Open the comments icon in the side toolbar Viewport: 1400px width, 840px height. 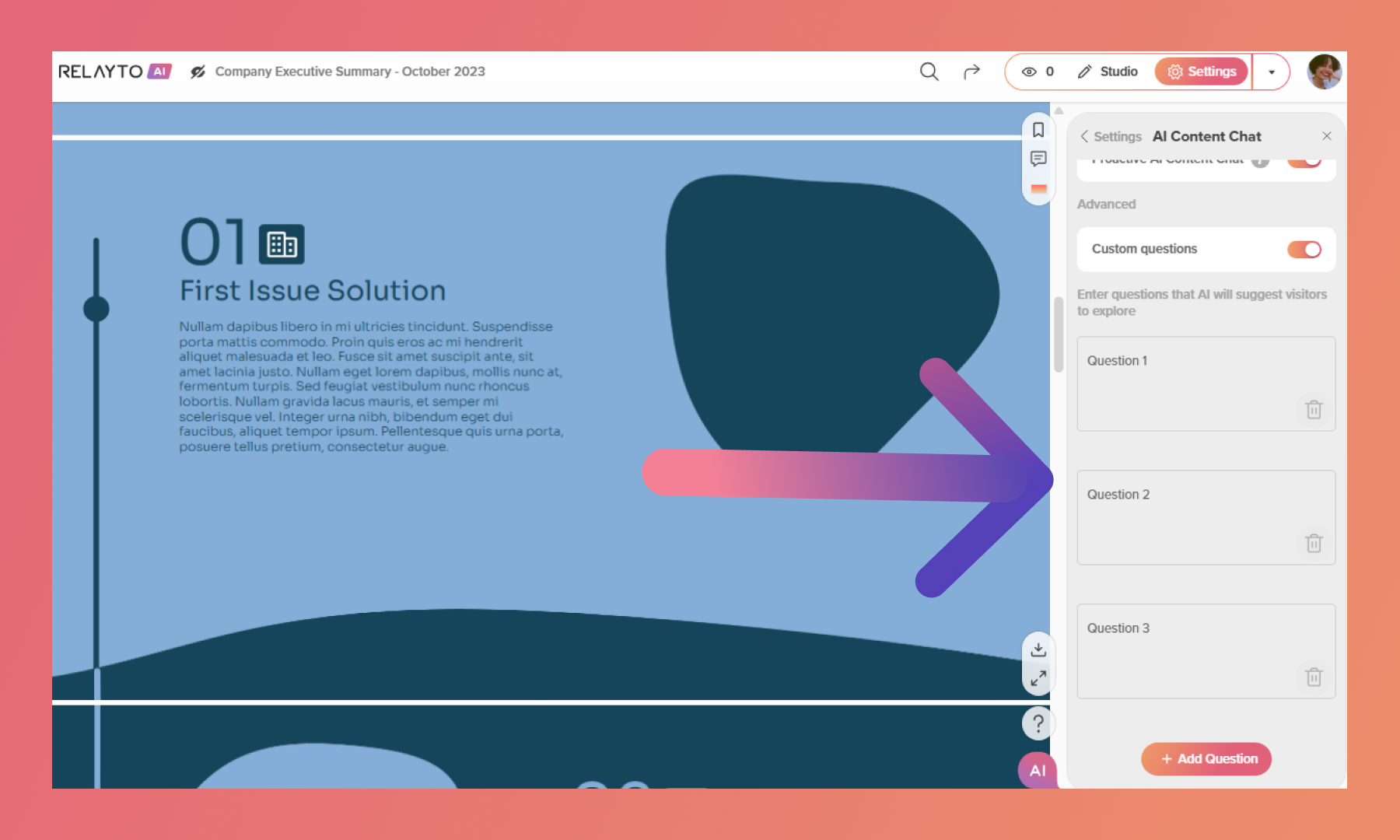[1038, 159]
